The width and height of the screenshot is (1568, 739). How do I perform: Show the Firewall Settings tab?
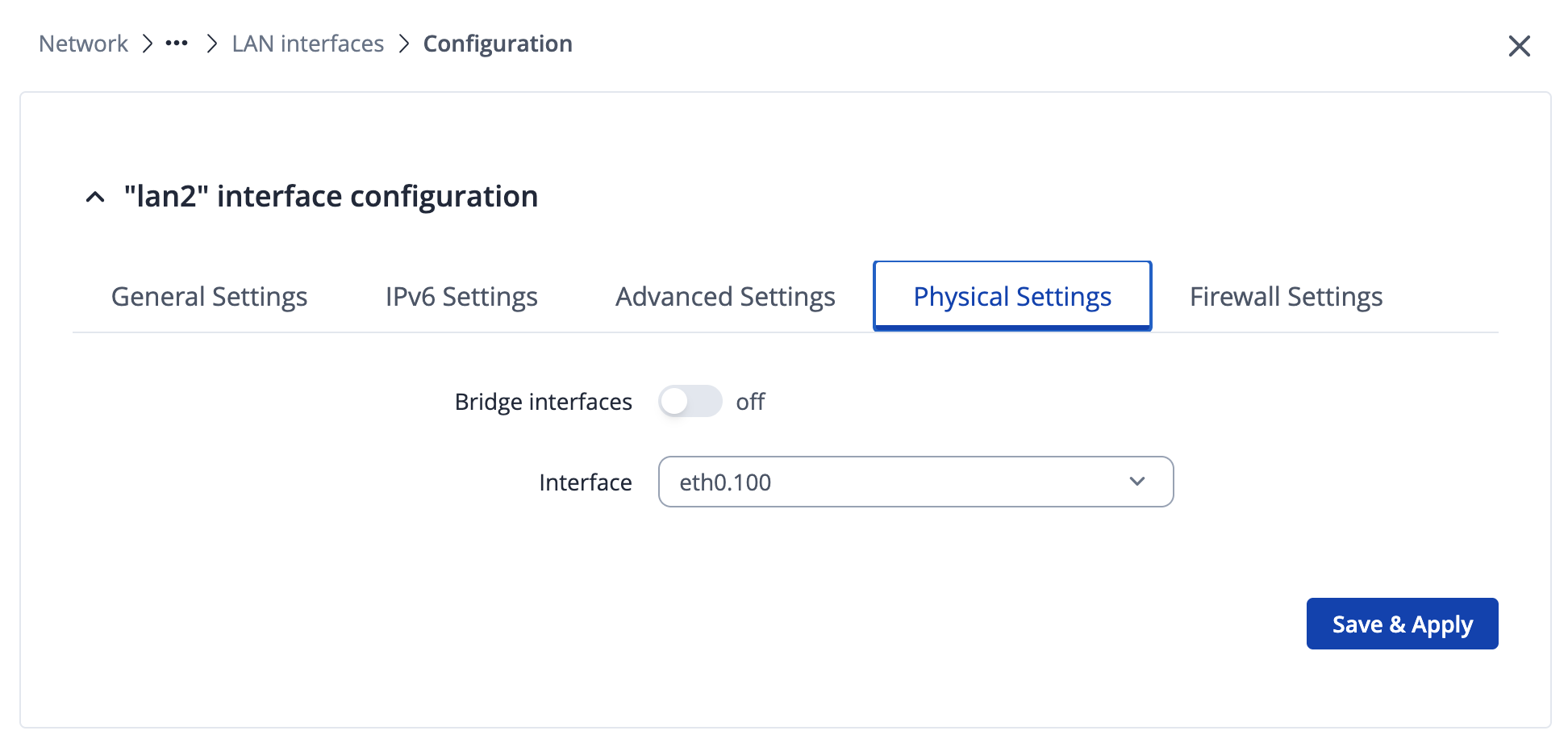tap(1286, 297)
